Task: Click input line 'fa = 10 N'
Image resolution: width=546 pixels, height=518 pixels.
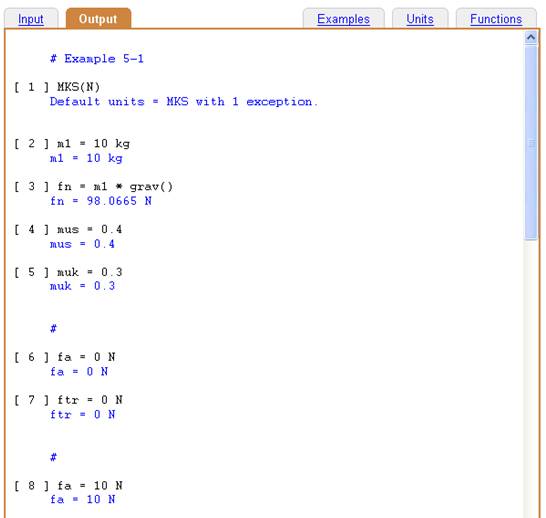Action: [x=89, y=486]
